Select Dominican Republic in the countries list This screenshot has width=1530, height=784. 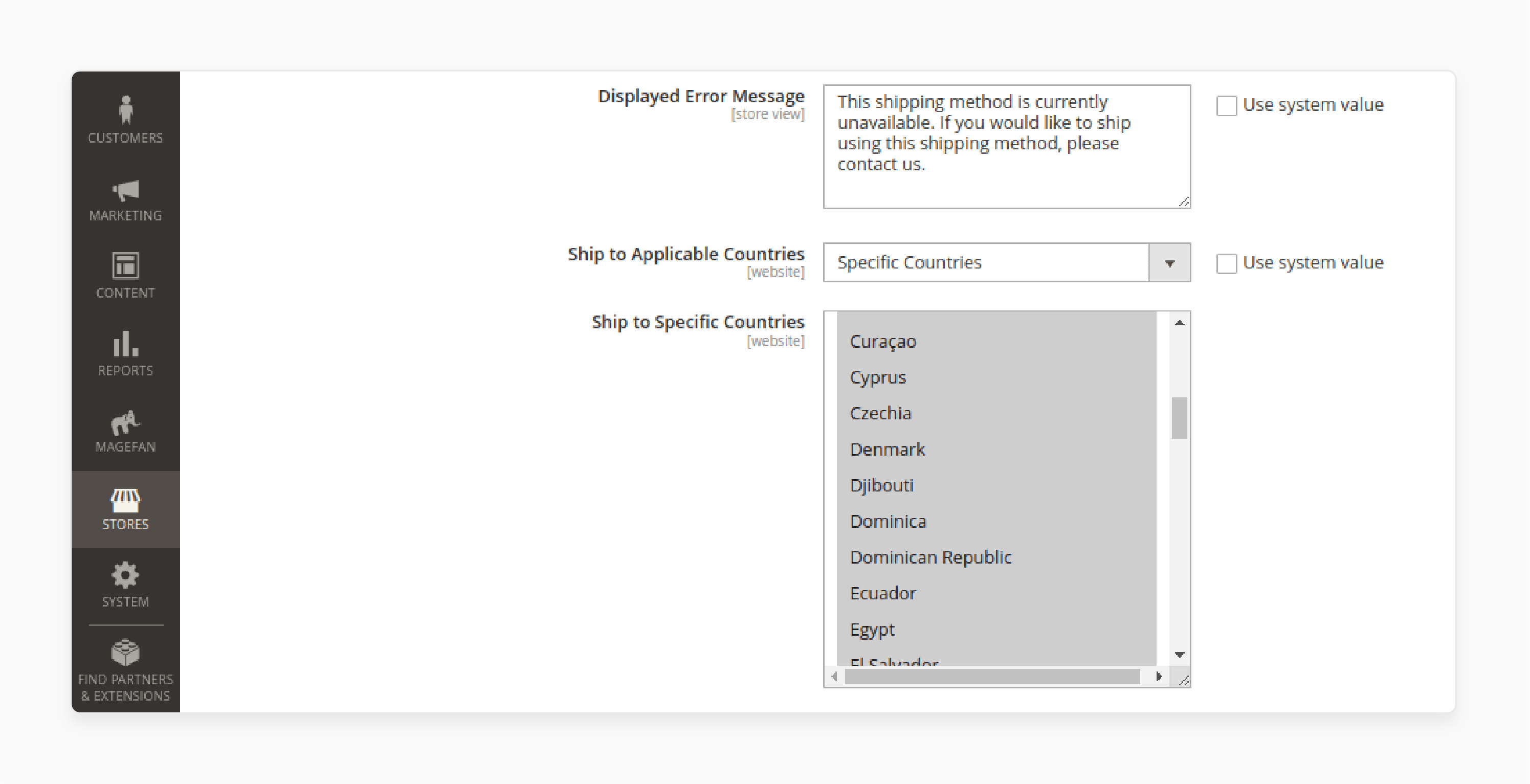(x=996, y=557)
